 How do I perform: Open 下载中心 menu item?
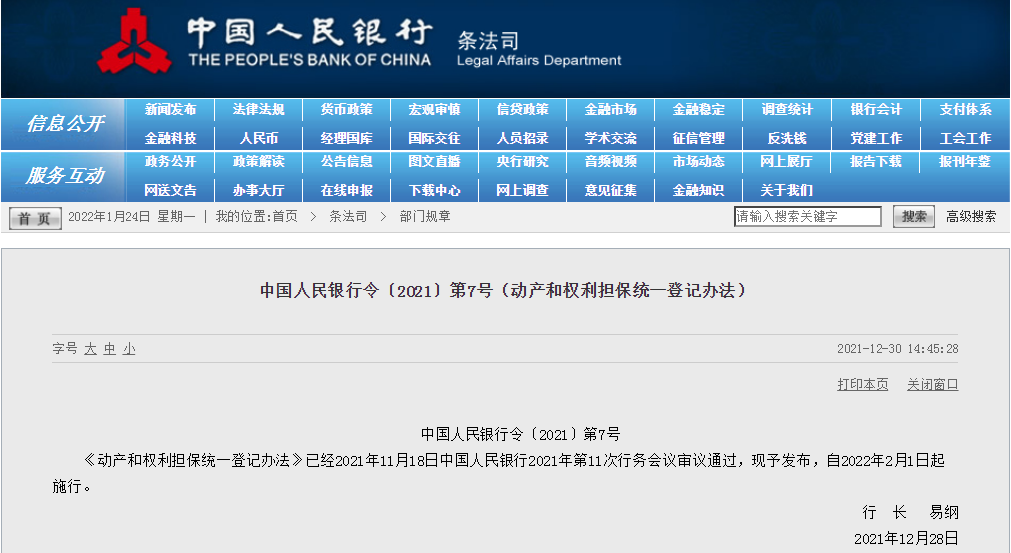click(435, 190)
